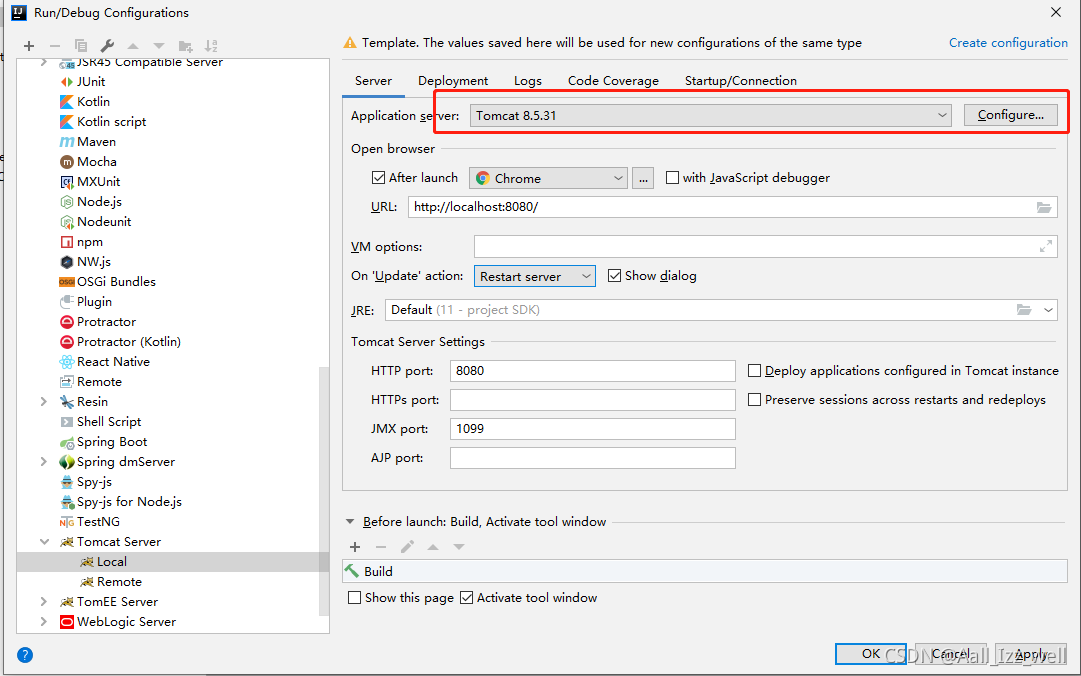Click the URL field folder browse icon
The width and height of the screenshot is (1081, 676).
coord(1044,207)
